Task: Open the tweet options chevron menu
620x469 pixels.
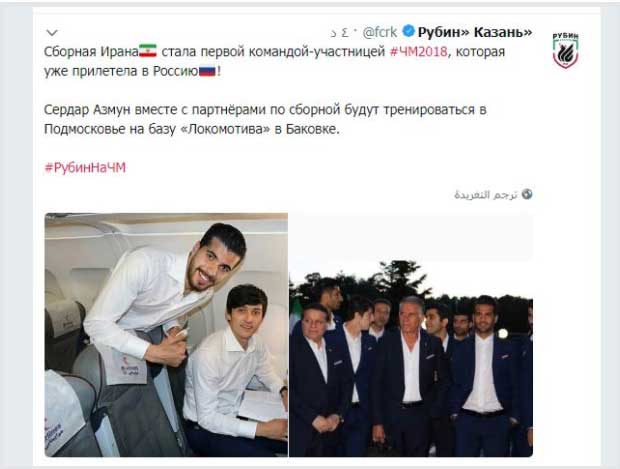Action: point(52,33)
